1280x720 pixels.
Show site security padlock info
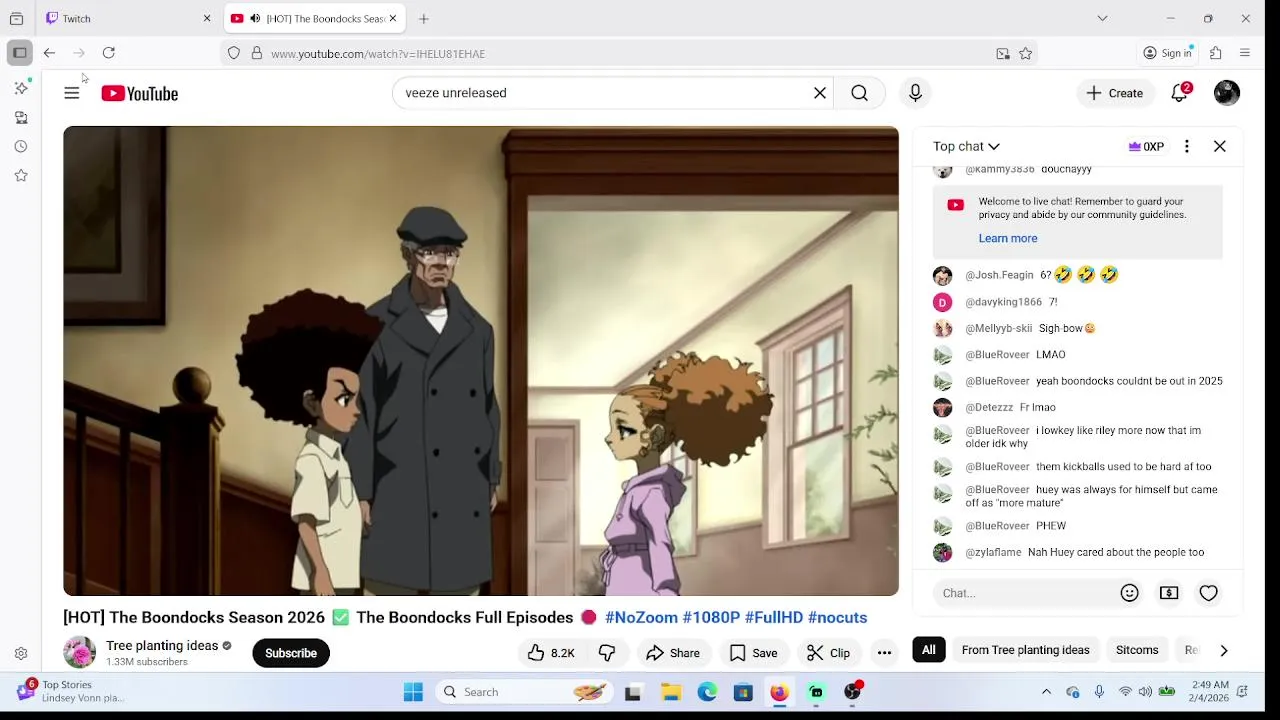point(257,53)
